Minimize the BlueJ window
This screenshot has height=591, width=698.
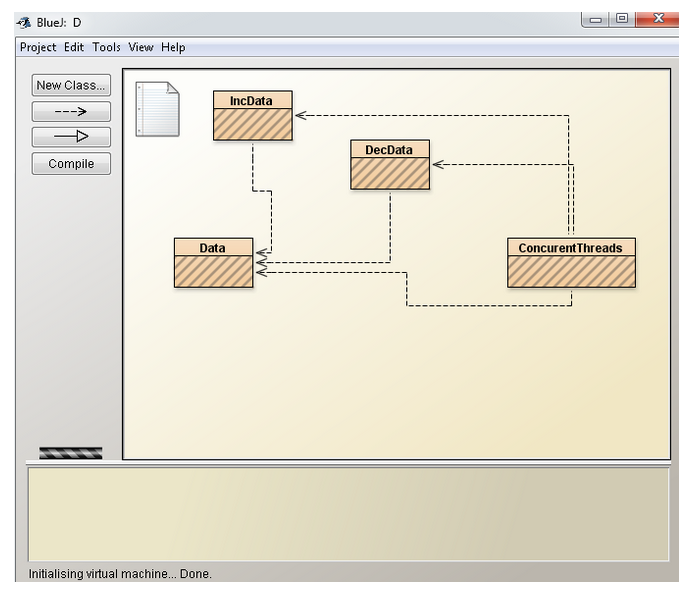(596, 19)
